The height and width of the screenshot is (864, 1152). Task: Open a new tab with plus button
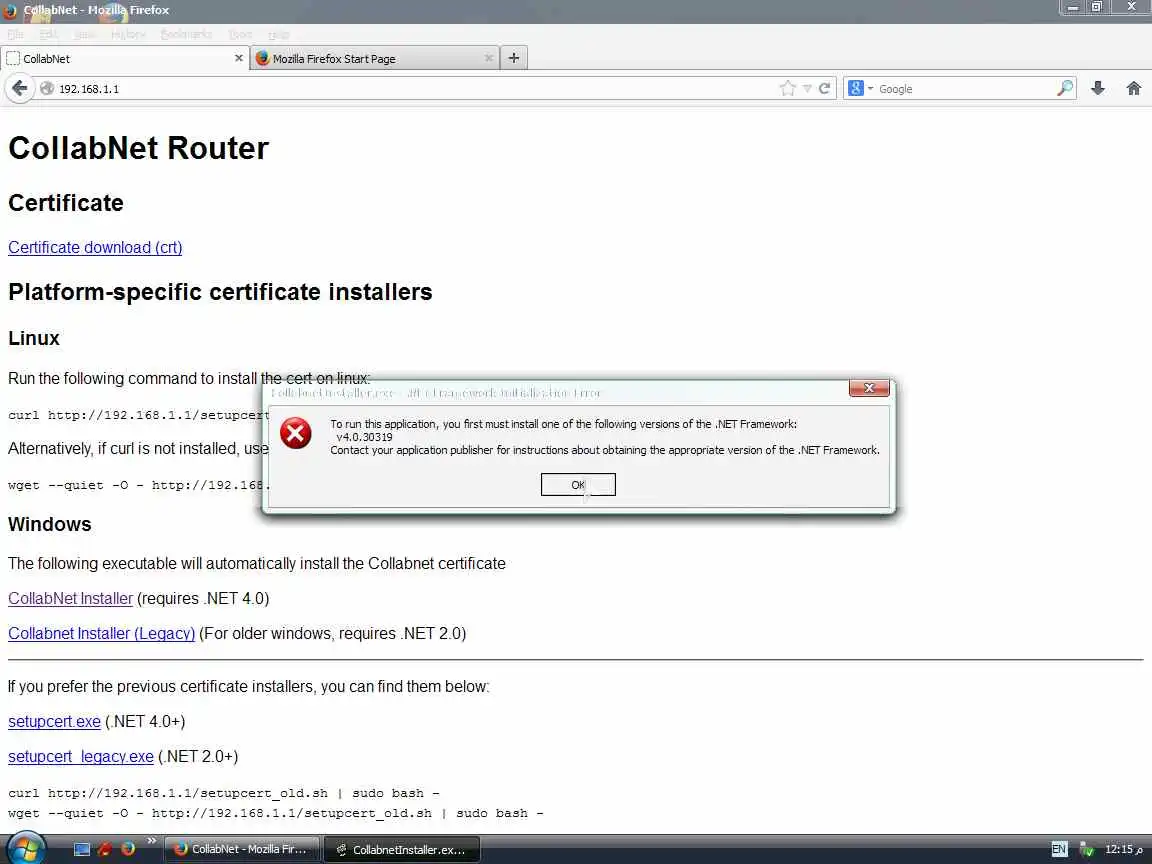(x=514, y=58)
